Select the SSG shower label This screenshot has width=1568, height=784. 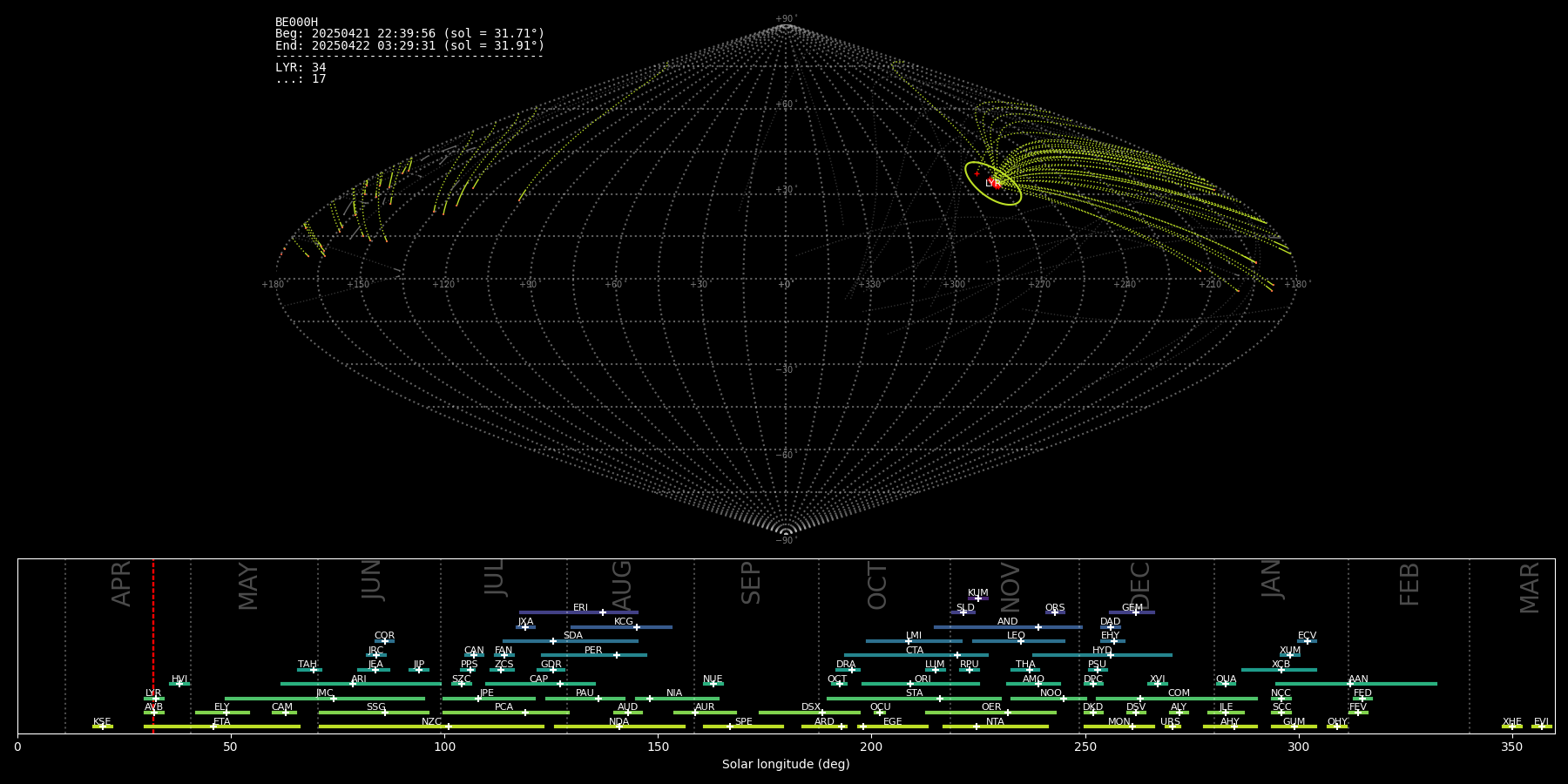pyautogui.click(x=375, y=707)
